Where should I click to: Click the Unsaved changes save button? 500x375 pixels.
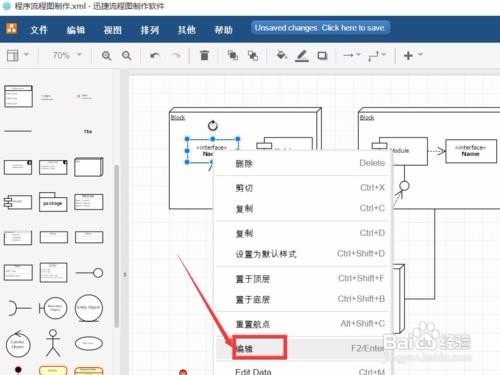coord(320,28)
